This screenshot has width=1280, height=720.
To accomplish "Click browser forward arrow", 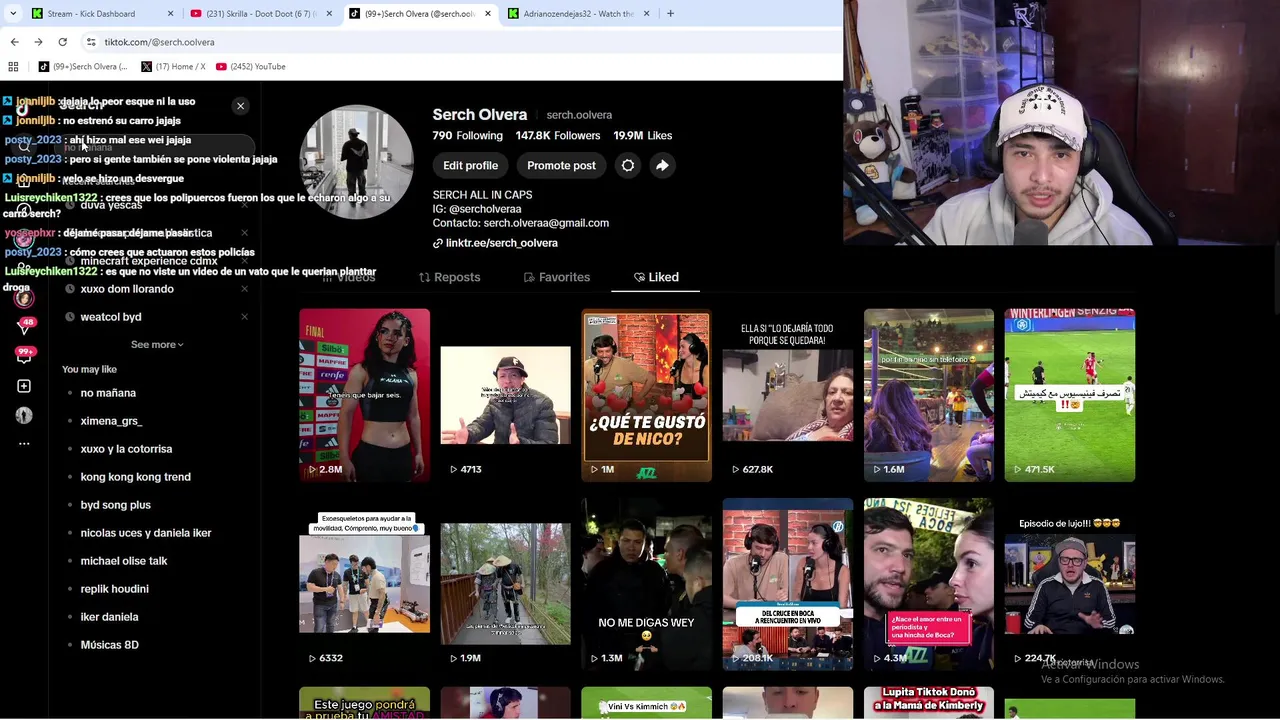I will [x=38, y=42].
